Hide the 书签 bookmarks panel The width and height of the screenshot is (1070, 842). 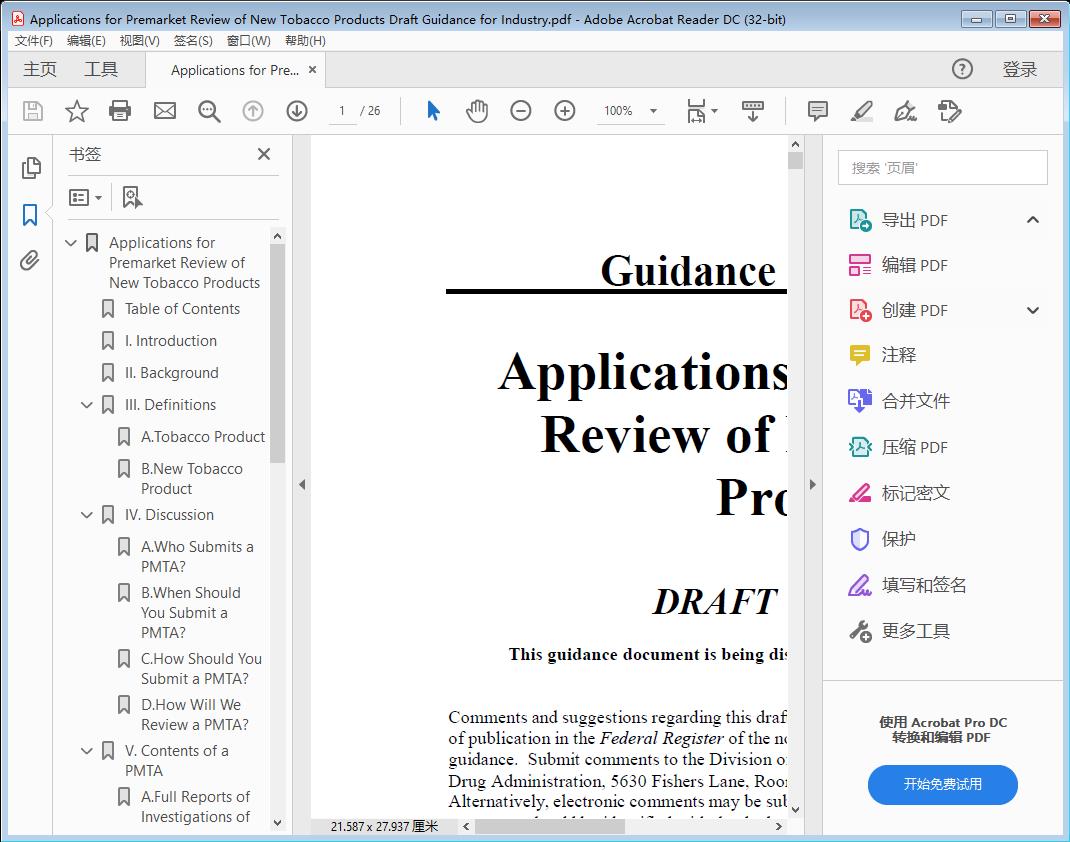click(263, 154)
